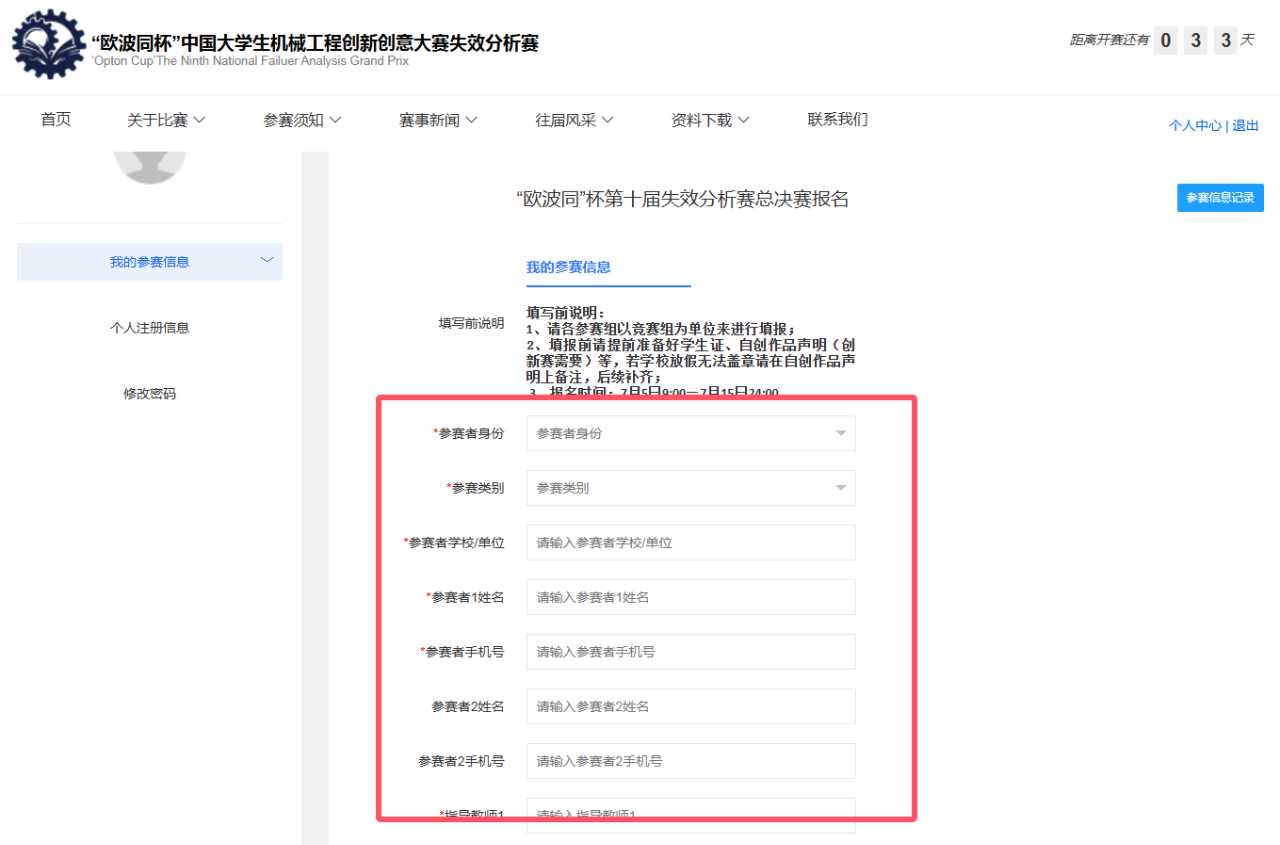Open the 联系我们 page
This screenshot has height=845, width=1280.
pyautogui.click(x=837, y=120)
